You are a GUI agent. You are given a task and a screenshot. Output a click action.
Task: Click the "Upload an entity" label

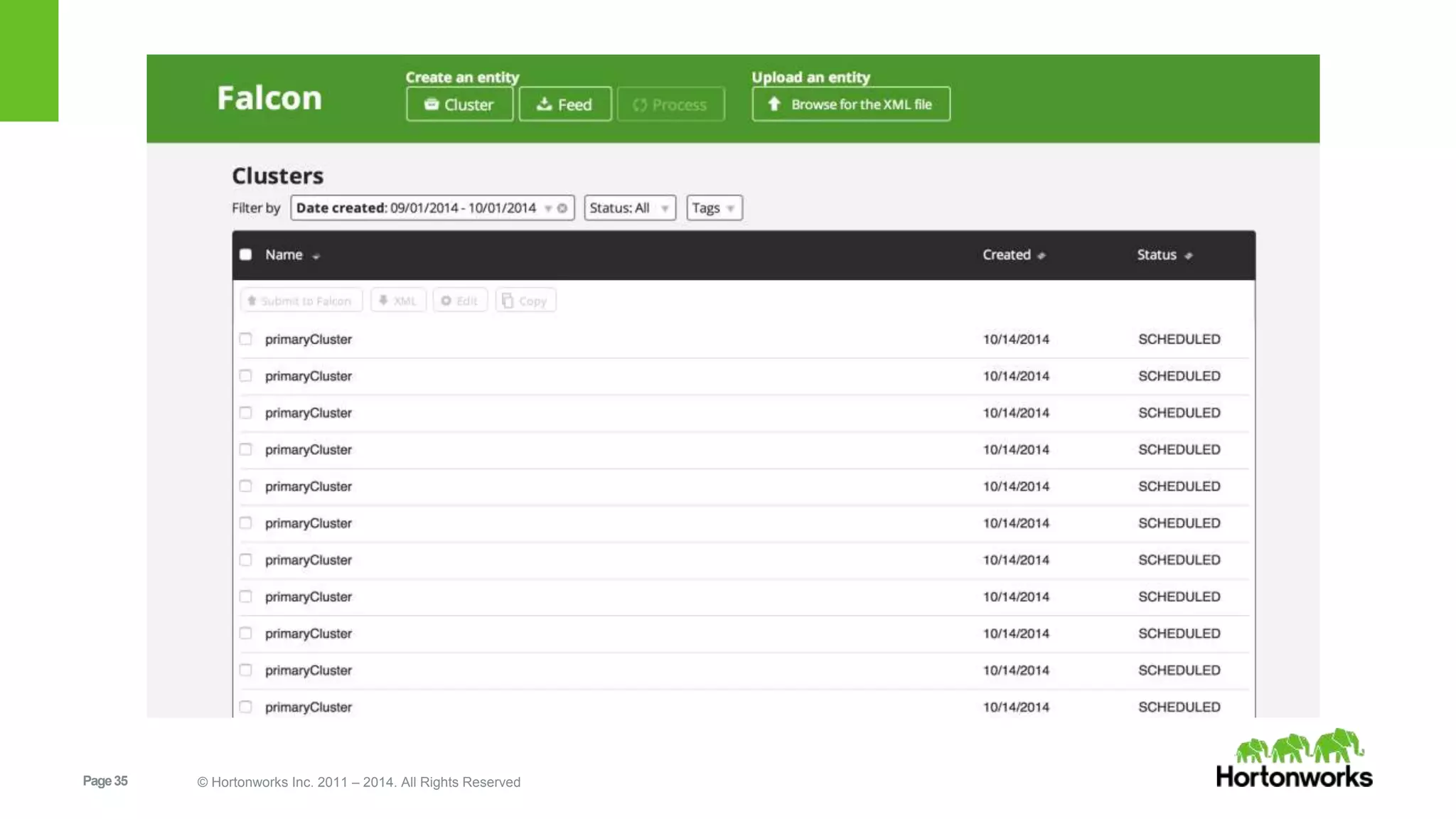pyautogui.click(x=811, y=77)
